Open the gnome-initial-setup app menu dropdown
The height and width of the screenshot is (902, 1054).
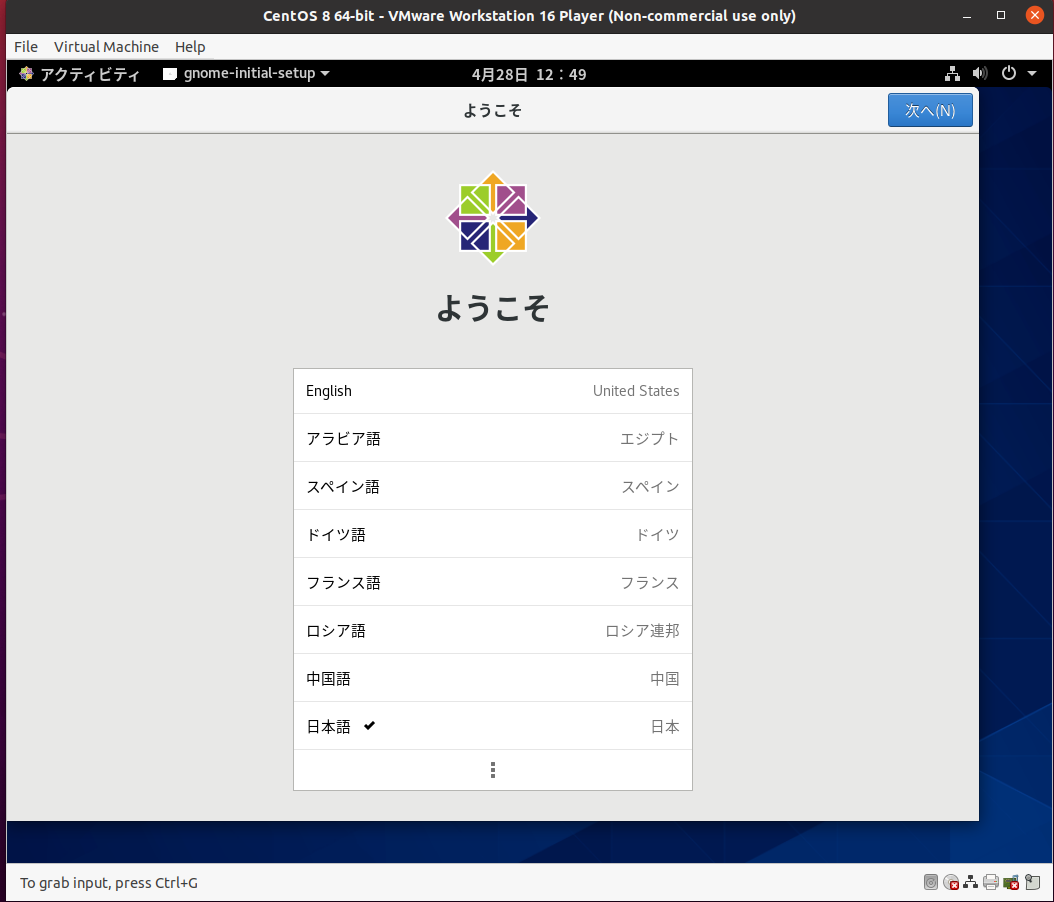tap(246, 74)
